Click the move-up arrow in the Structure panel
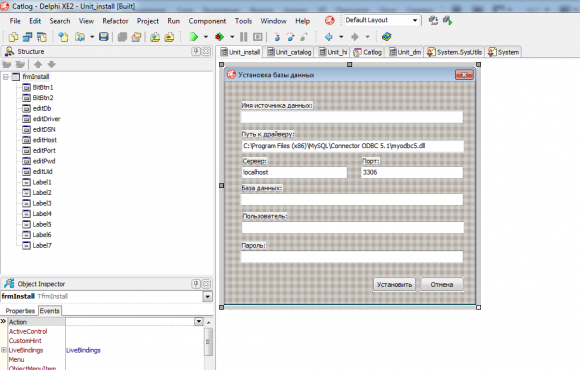 pos(38,64)
